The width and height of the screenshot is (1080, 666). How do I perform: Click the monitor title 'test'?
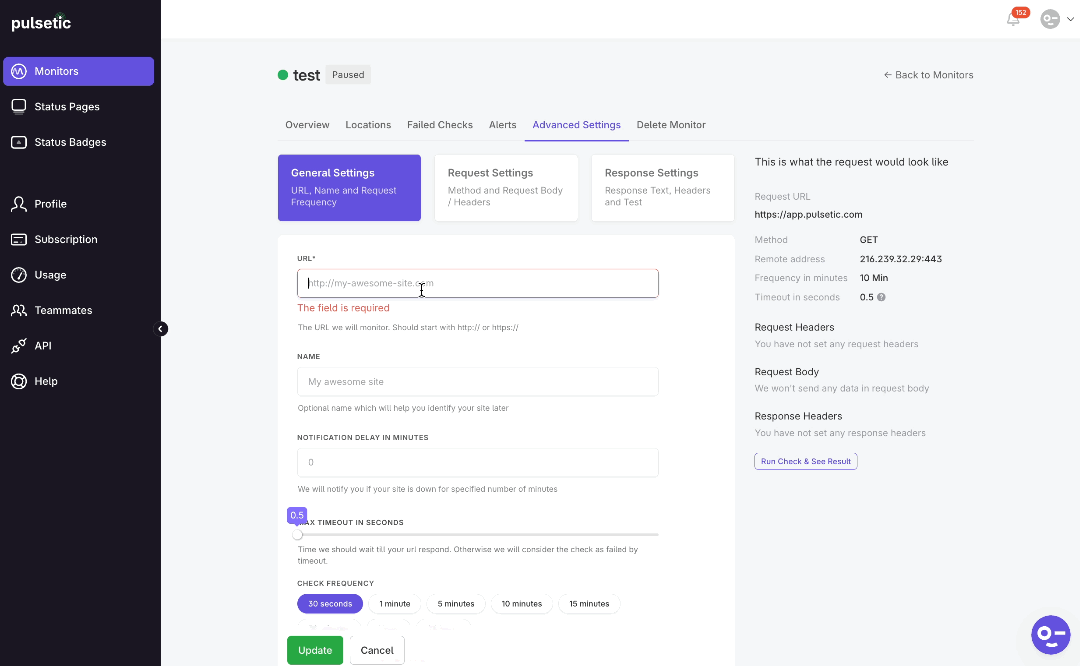tap(307, 75)
